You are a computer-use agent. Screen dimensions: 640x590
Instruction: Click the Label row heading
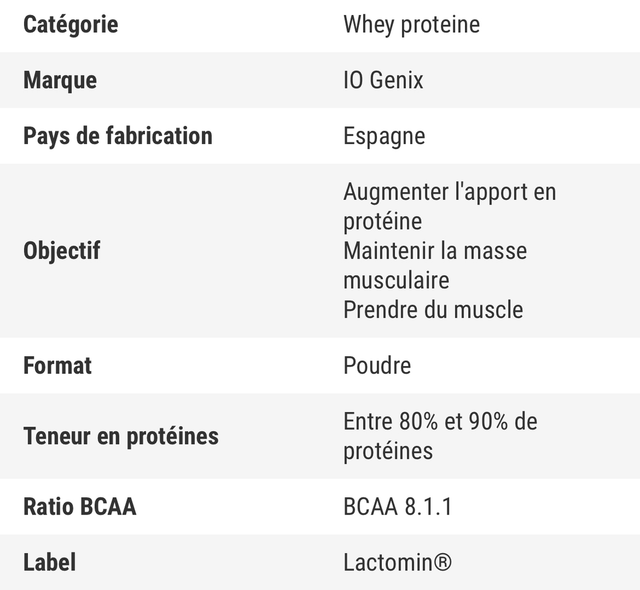point(49,563)
